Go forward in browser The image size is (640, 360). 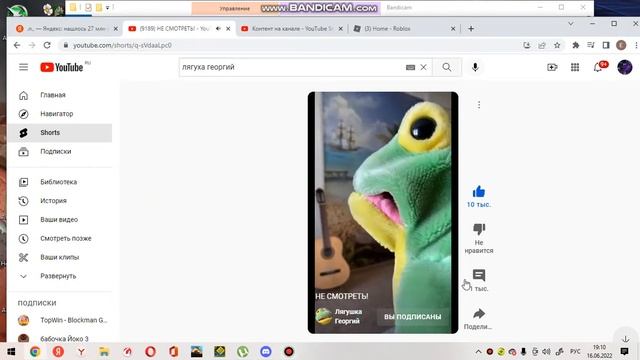pos(32,45)
